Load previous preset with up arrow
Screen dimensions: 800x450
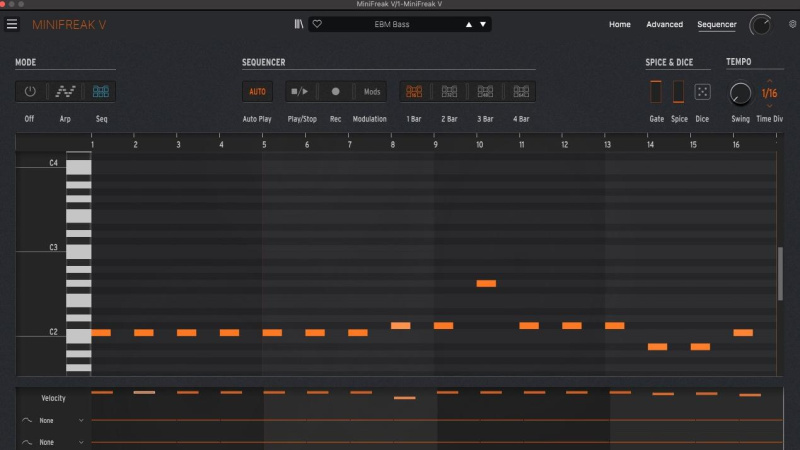pos(468,24)
